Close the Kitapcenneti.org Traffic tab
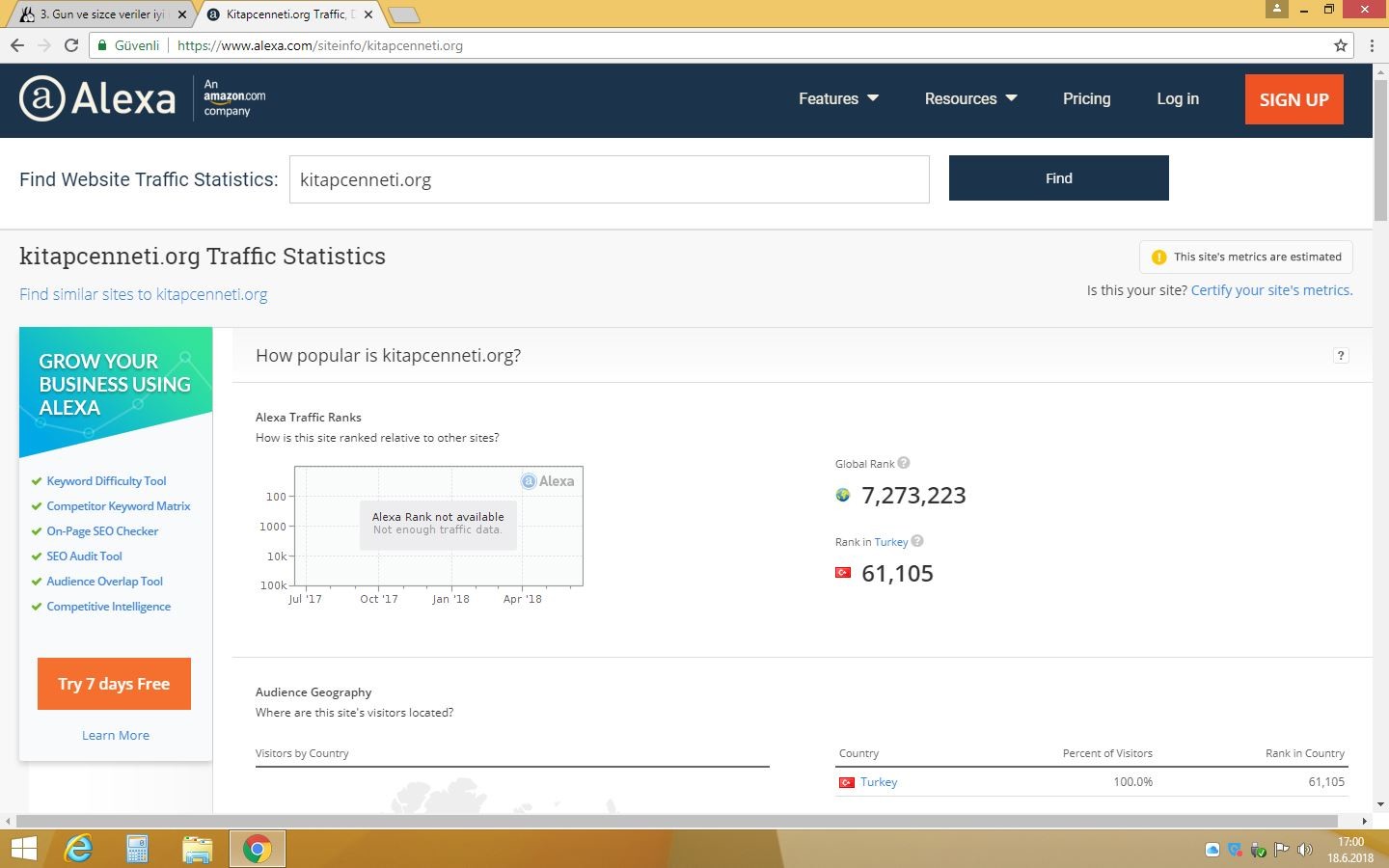 tap(368, 14)
